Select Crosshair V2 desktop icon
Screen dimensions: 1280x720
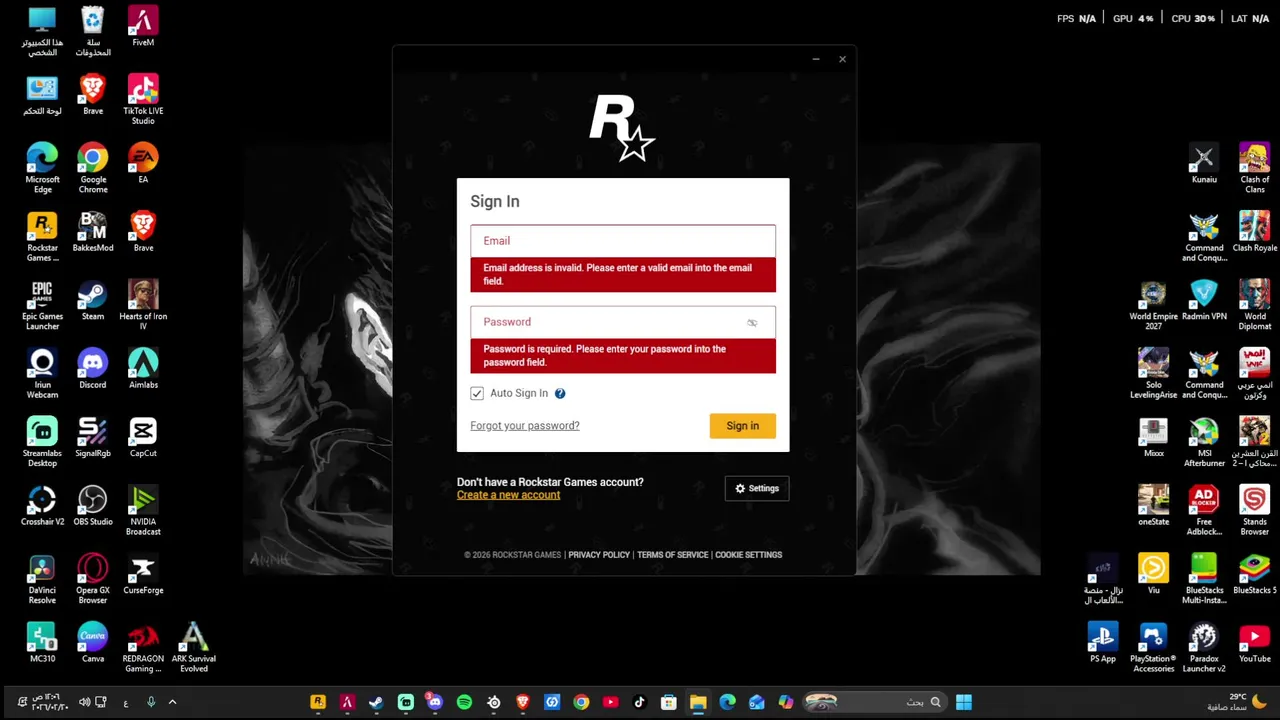click(42, 505)
